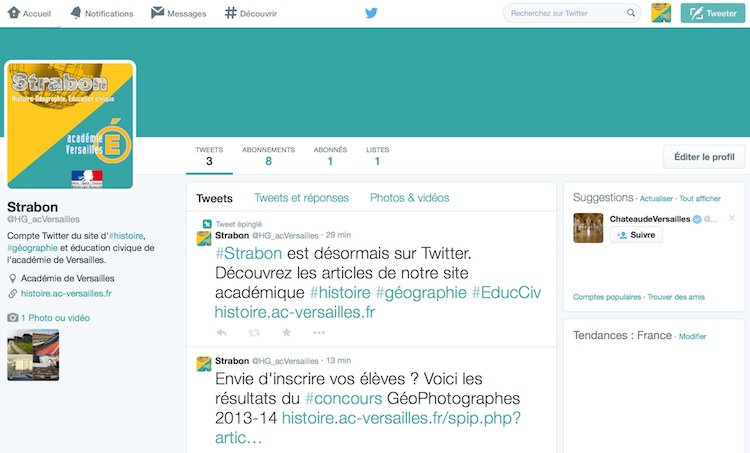The height and width of the screenshot is (453, 750).
Task: Open ChateaudeVersailles avatar thumbnail
Action: tap(588, 228)
